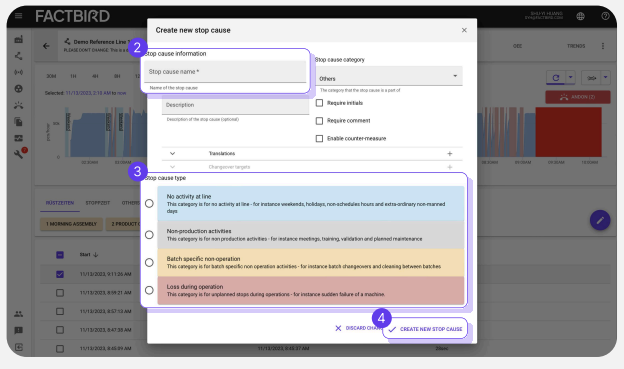Click the red Loss during operation card
624x369 pixels.
pos(311,291)
